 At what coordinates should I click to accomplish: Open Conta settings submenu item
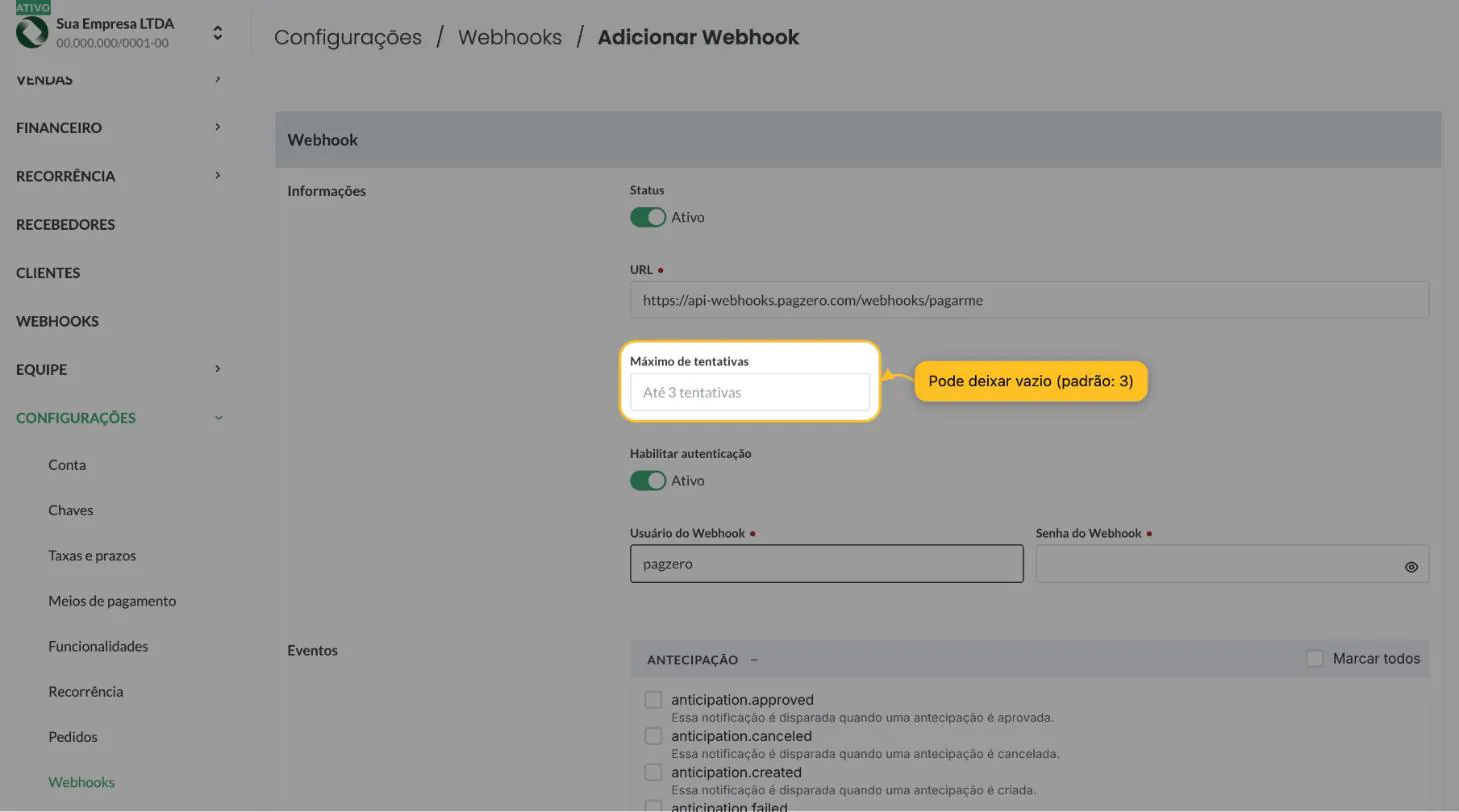[67, 465]
